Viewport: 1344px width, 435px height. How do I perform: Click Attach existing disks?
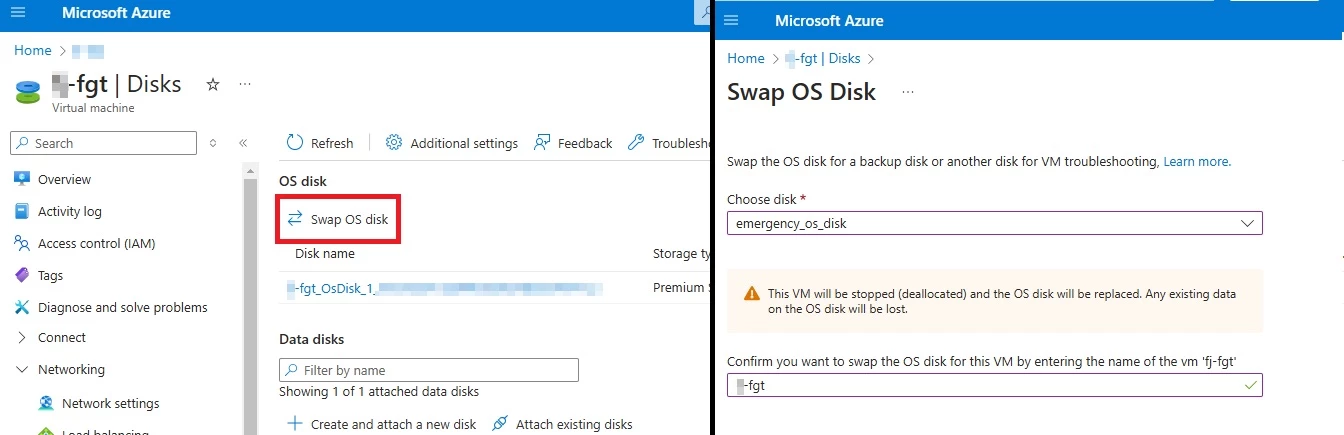tap(563, 424)
